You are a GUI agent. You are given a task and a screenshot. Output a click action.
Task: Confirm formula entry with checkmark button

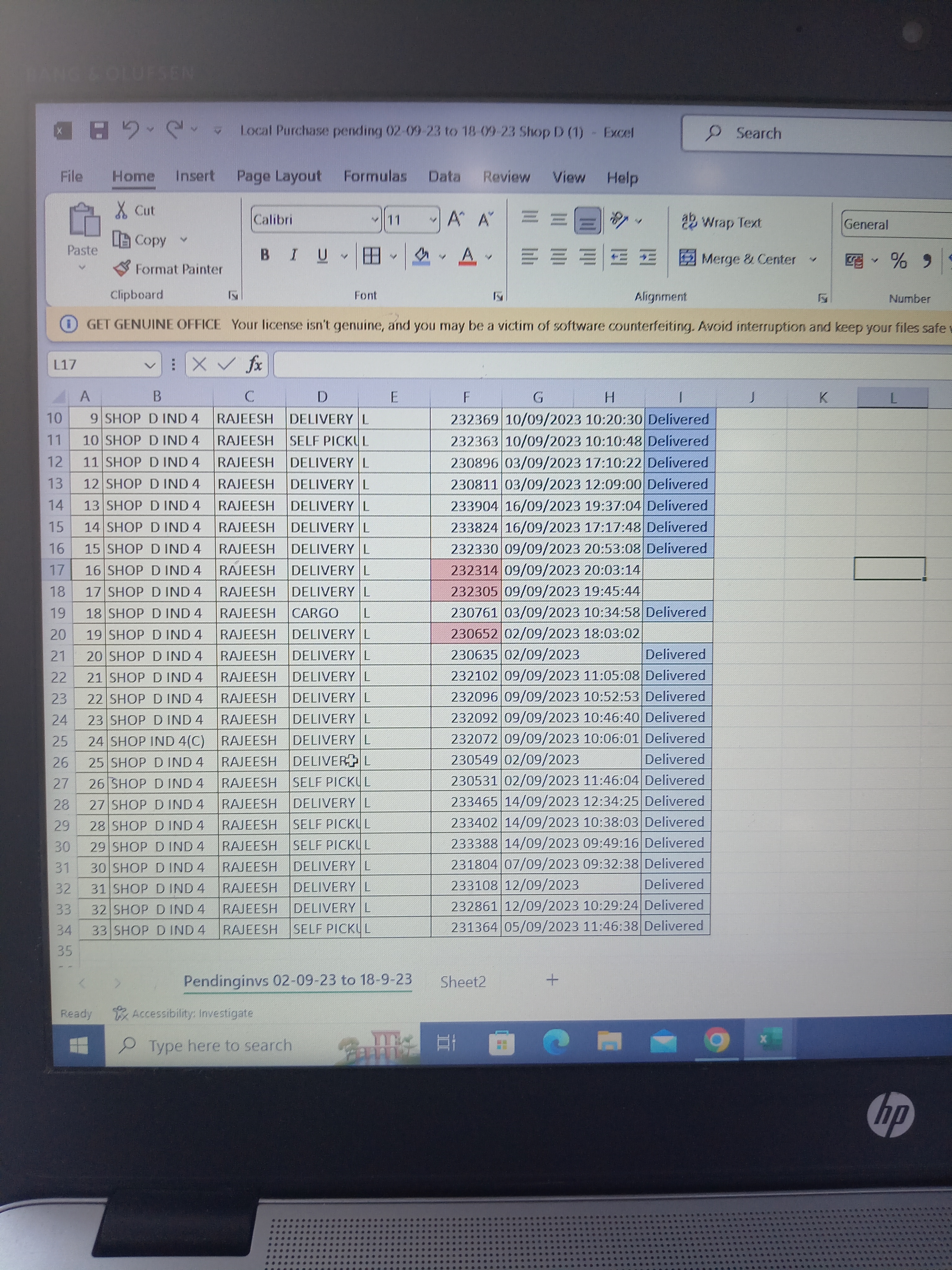tap(226, 364)
